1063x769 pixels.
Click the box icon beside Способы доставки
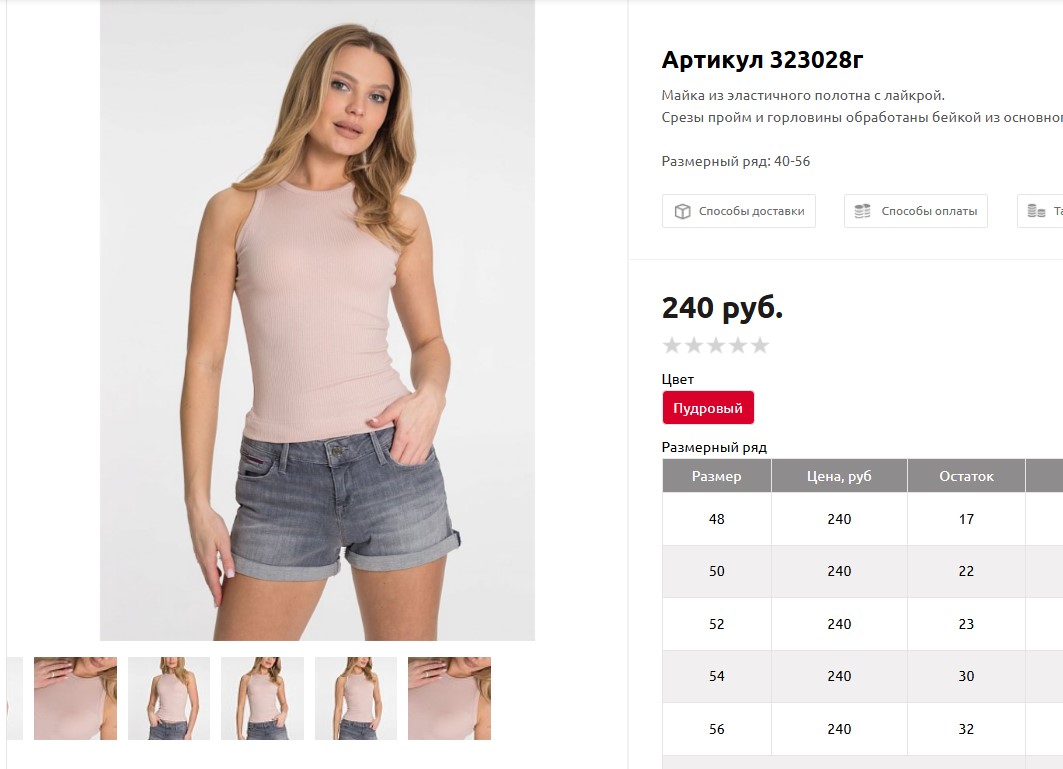682,212
